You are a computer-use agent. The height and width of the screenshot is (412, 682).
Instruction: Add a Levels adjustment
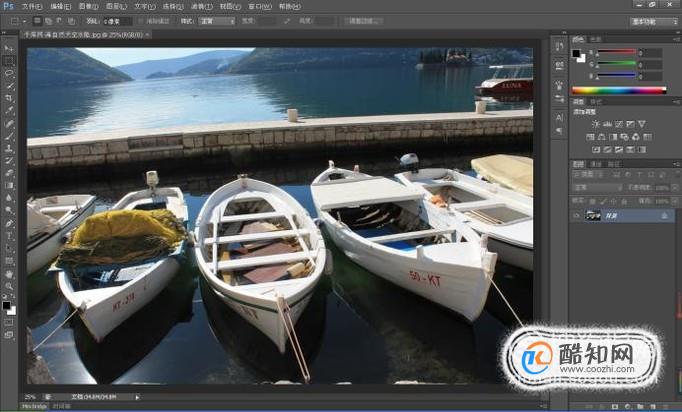click(x=607, y=124)
